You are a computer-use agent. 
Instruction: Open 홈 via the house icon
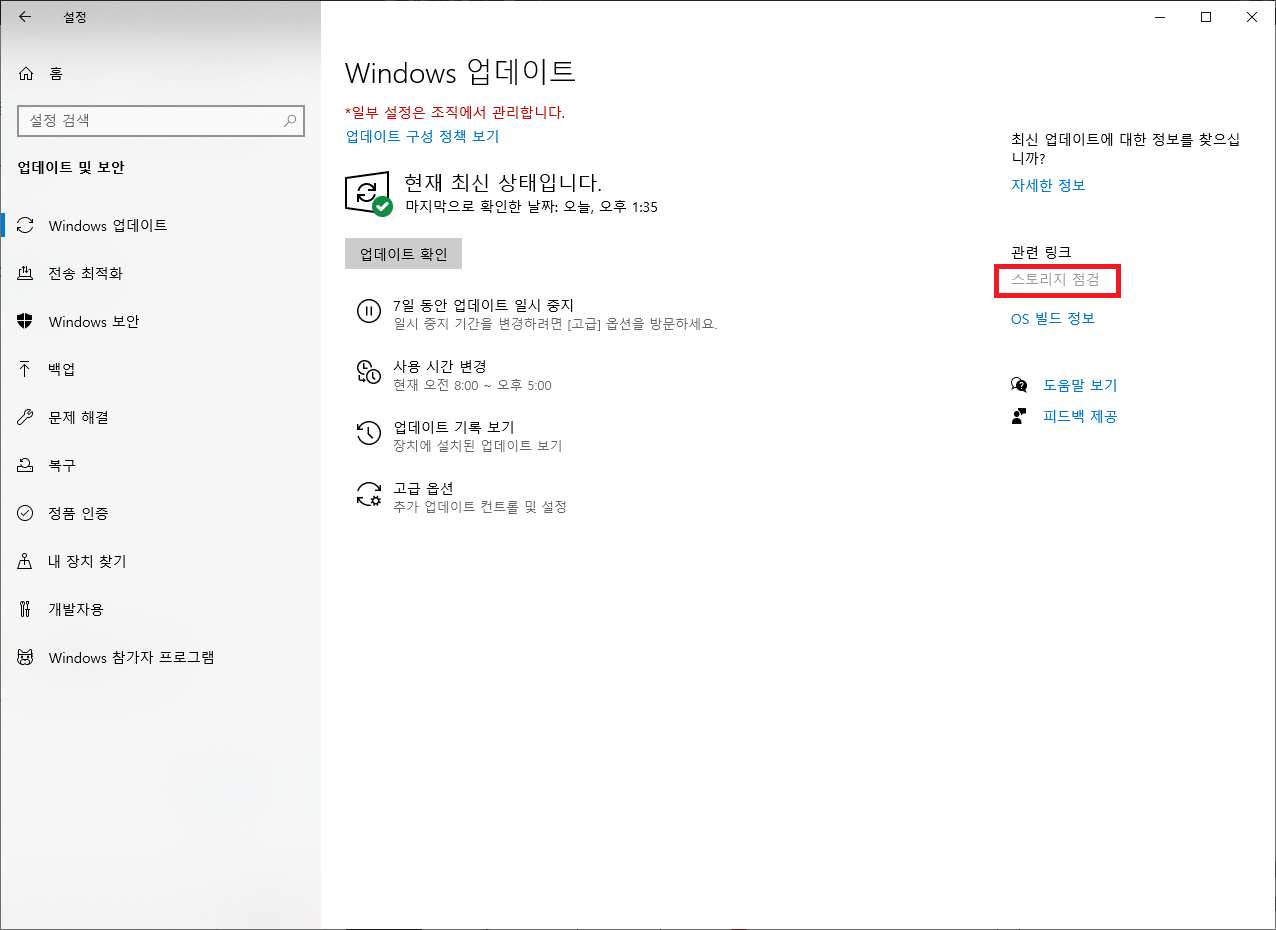[27, 74]
